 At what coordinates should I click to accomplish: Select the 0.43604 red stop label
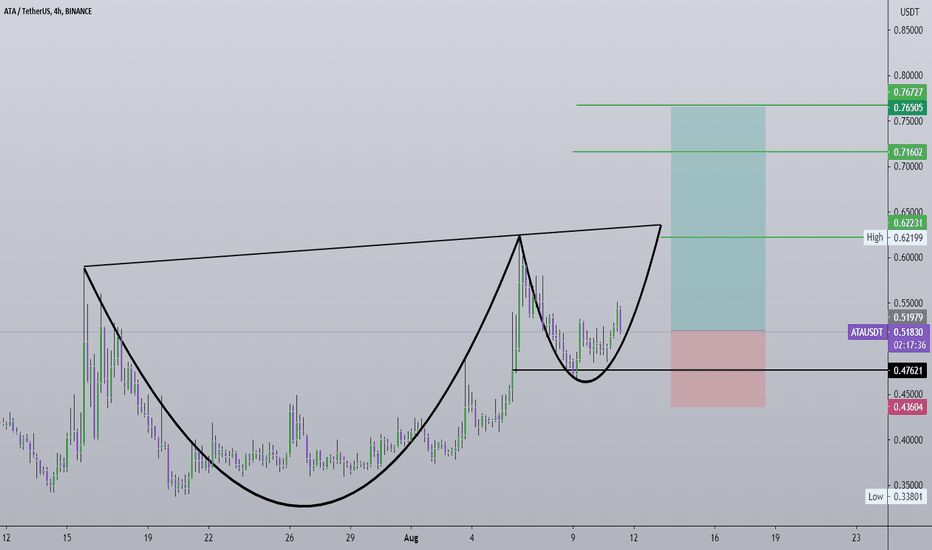[x=908, y=407]
